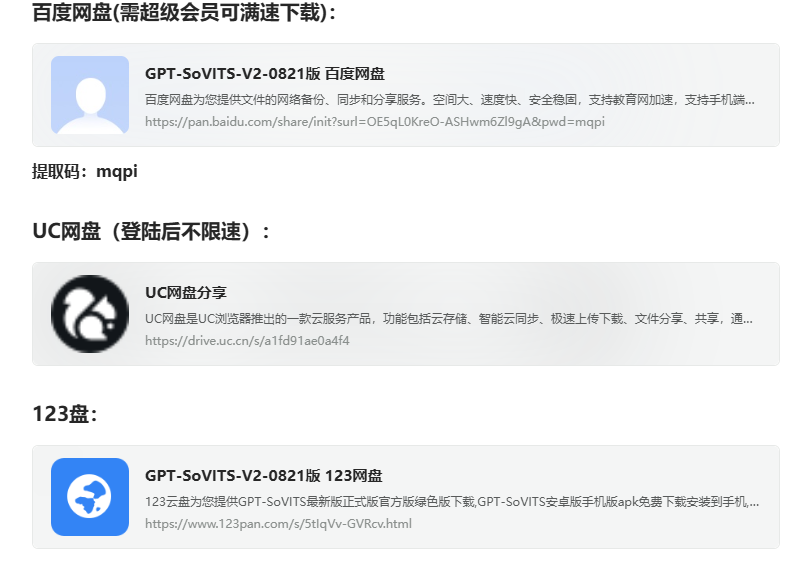Open the drive.uc.cn share URL
The image size is (796, 564).
point(247,341)
